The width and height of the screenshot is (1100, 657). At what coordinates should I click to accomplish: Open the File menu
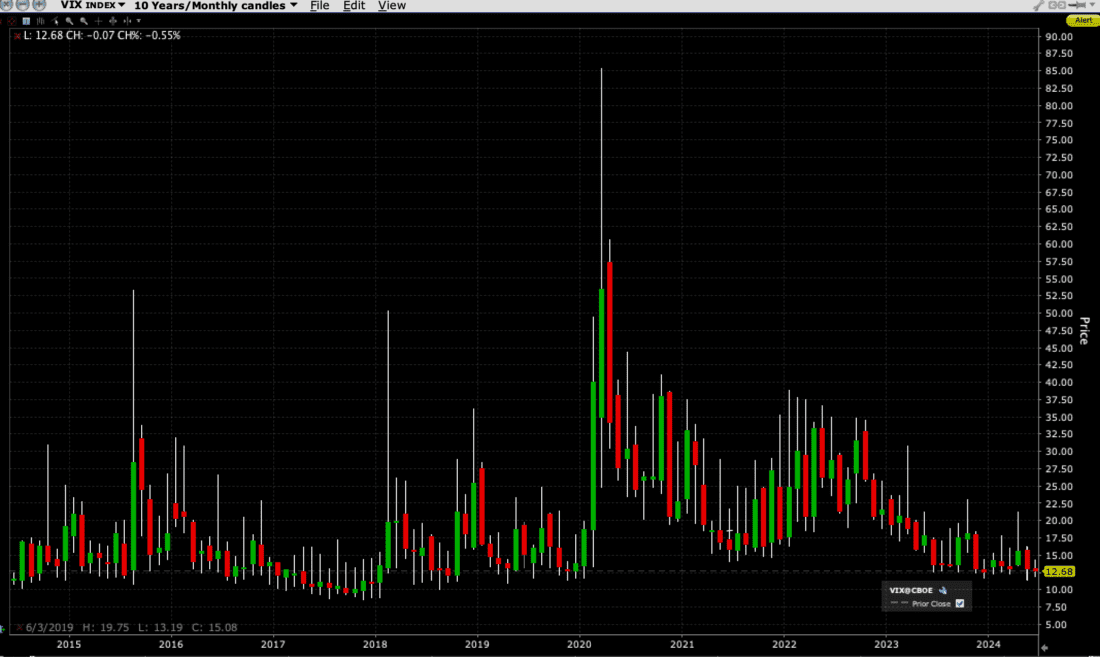pos(319,5)
